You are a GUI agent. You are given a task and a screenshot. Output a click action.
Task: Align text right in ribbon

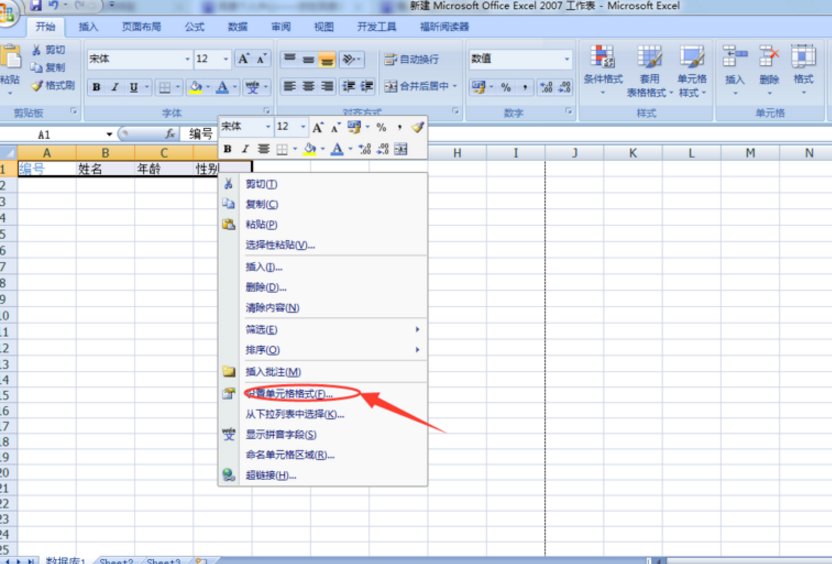327,86
